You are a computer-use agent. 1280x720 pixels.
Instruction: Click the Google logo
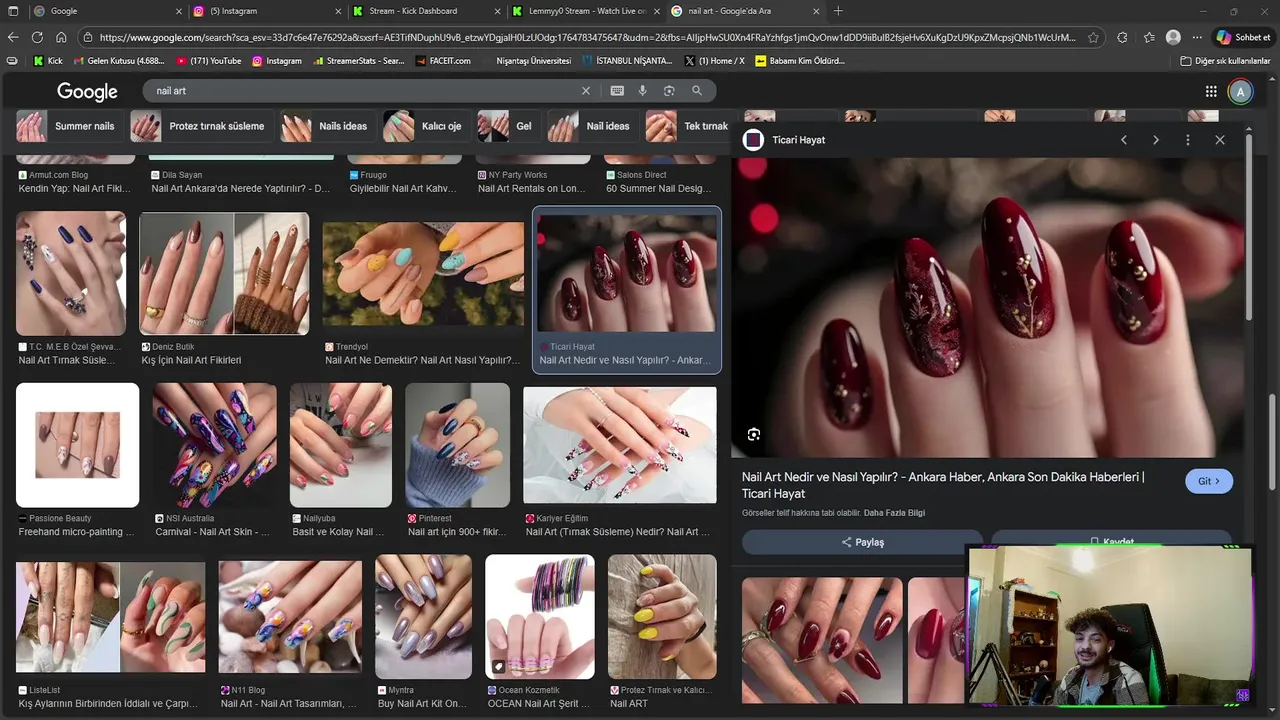coord(87,92)
